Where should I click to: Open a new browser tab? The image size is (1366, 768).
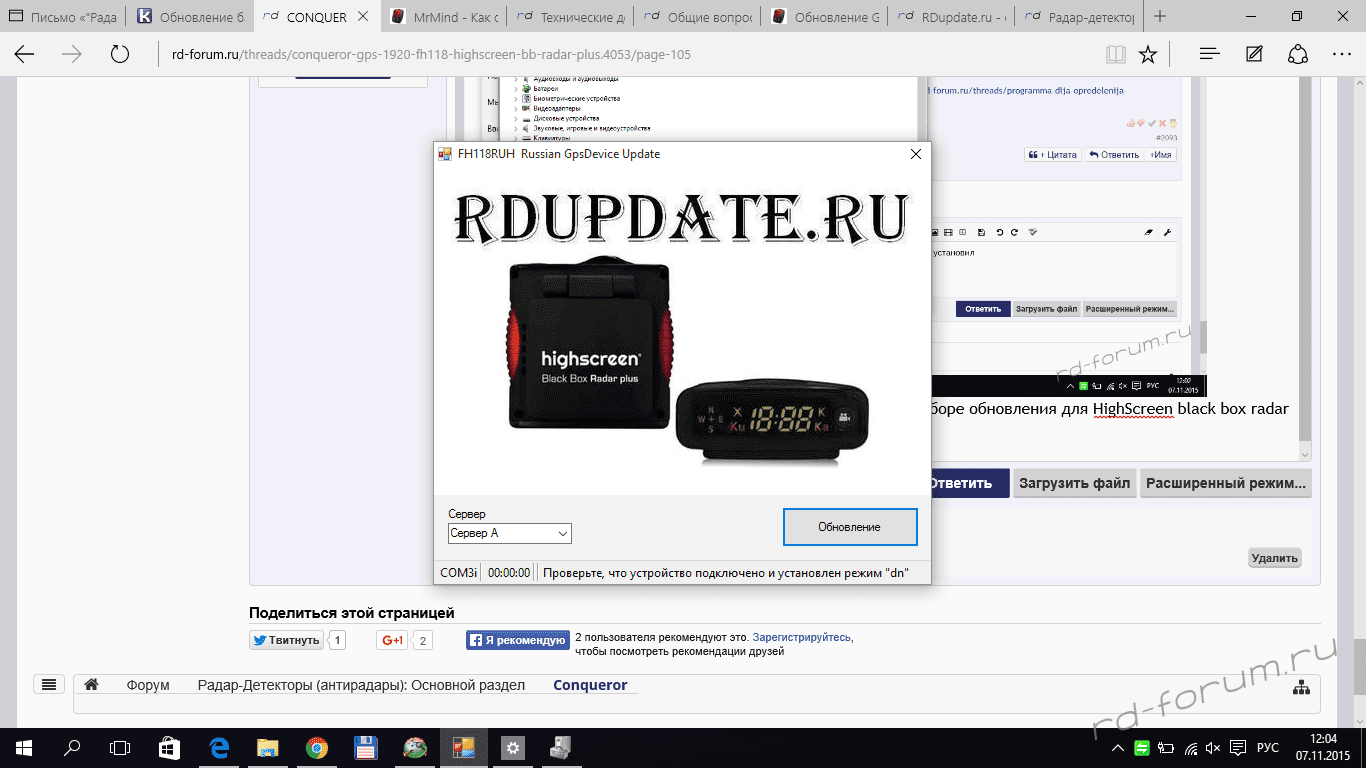[1160, 17]
